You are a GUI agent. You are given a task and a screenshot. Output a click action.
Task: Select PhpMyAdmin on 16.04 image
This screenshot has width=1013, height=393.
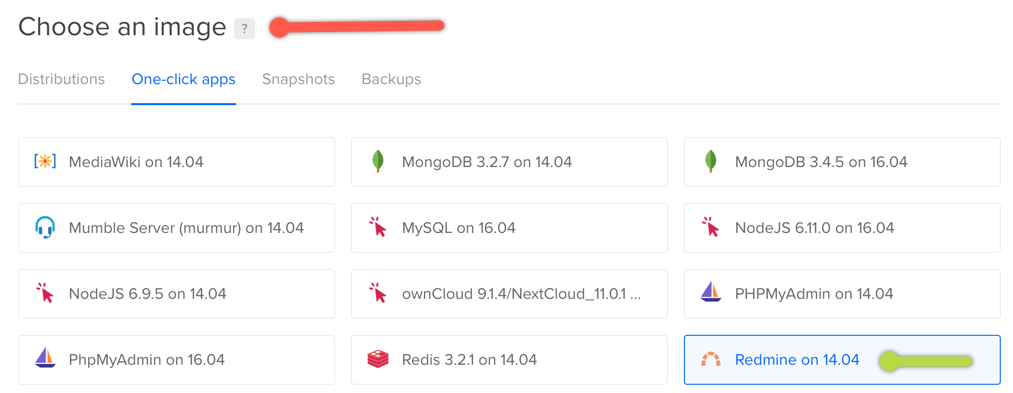click(176, 360)
